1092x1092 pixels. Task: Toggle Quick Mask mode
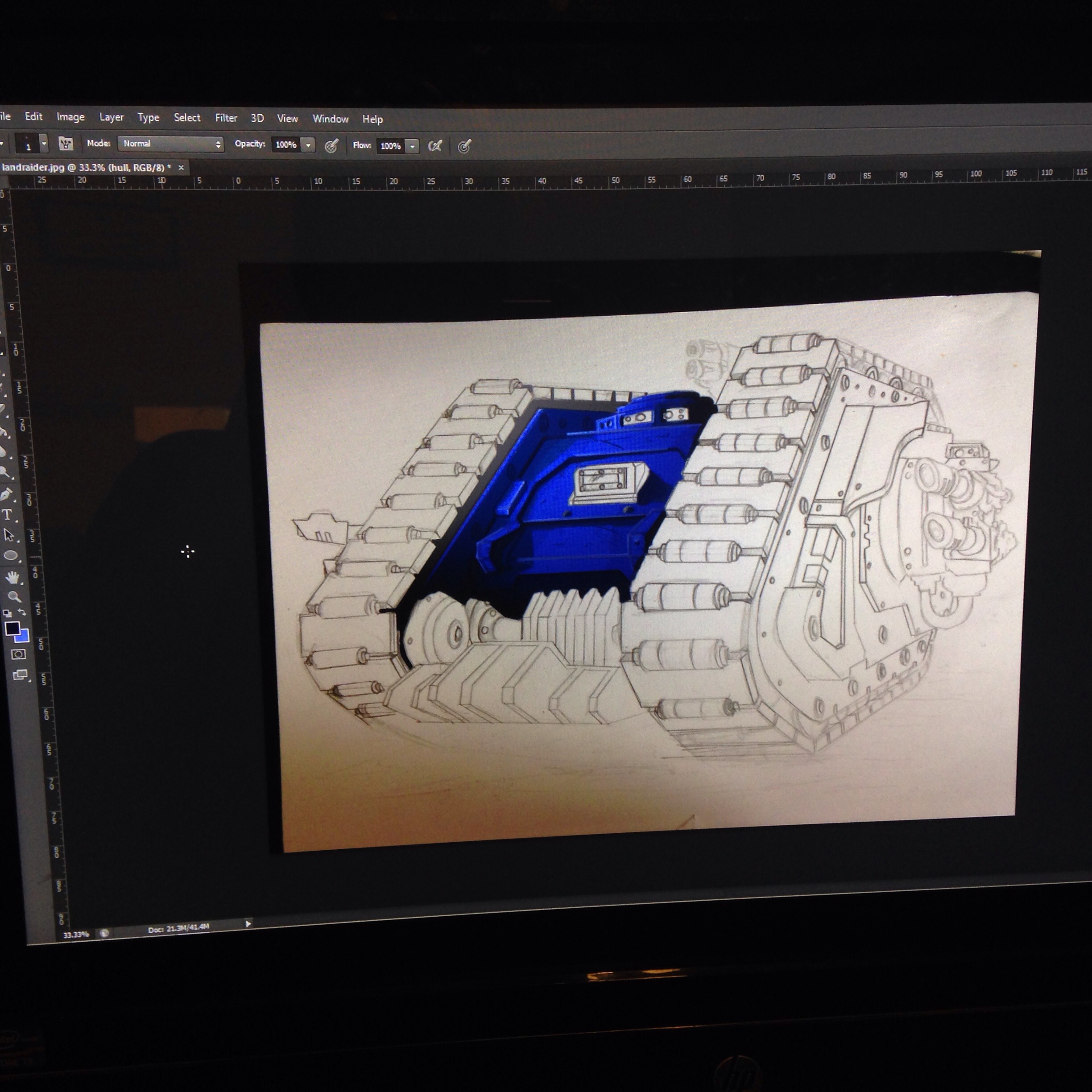click(19, 654)
